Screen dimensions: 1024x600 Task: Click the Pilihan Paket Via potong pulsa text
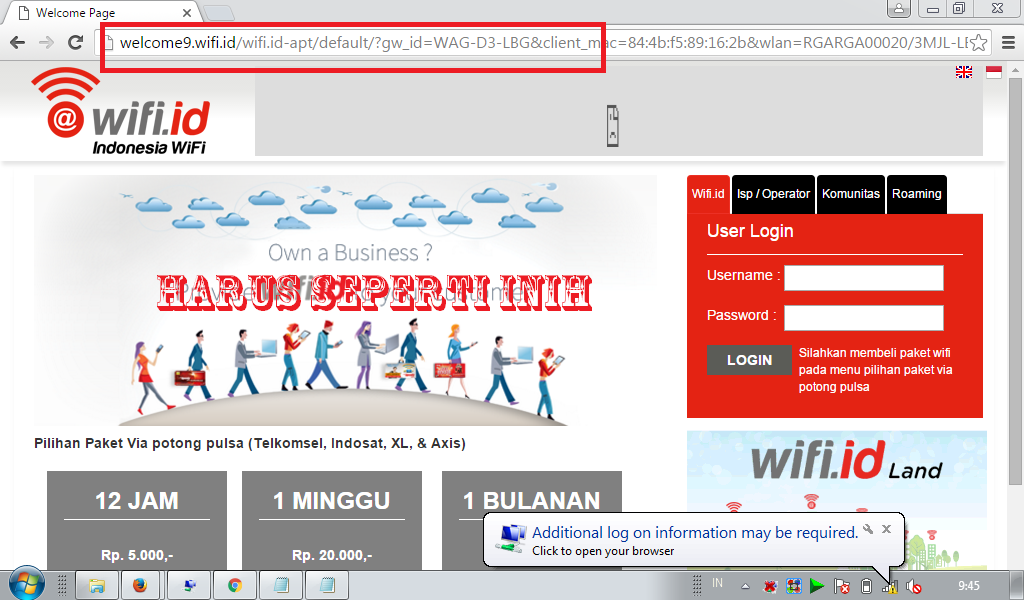[249, 443]
